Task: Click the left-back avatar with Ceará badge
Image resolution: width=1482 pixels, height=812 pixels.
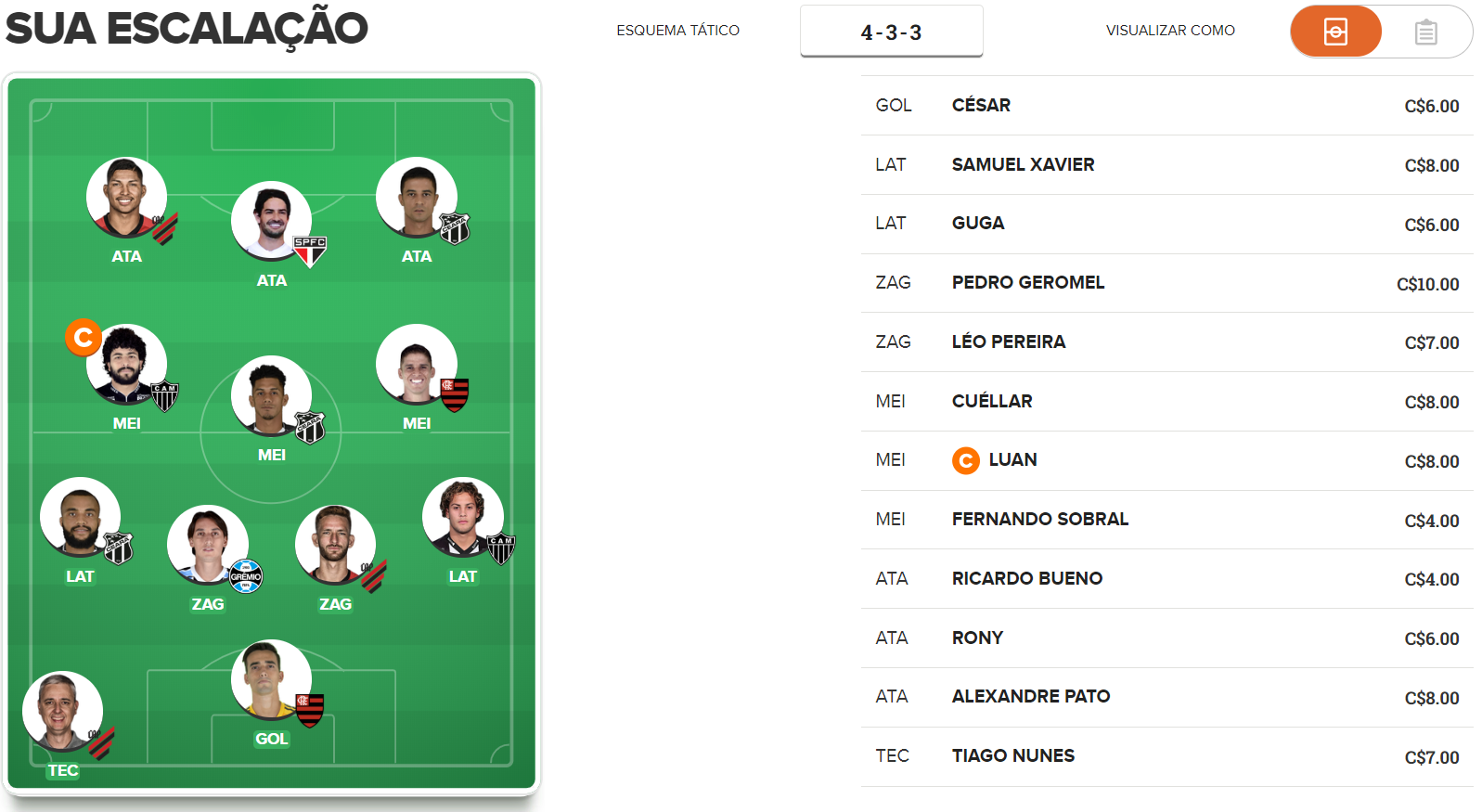Action: click(x=80, y=517)
